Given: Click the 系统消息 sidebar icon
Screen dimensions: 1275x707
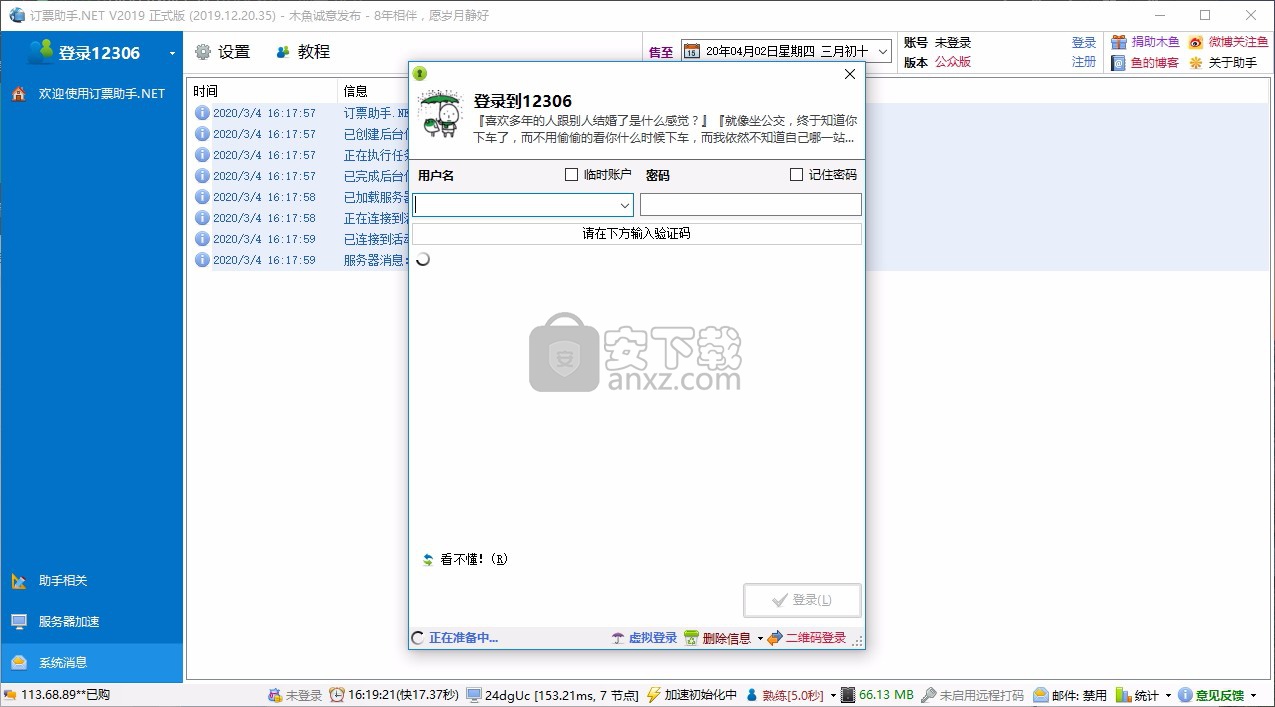Looking at the screenshot, I should click(x=19, y=663).
